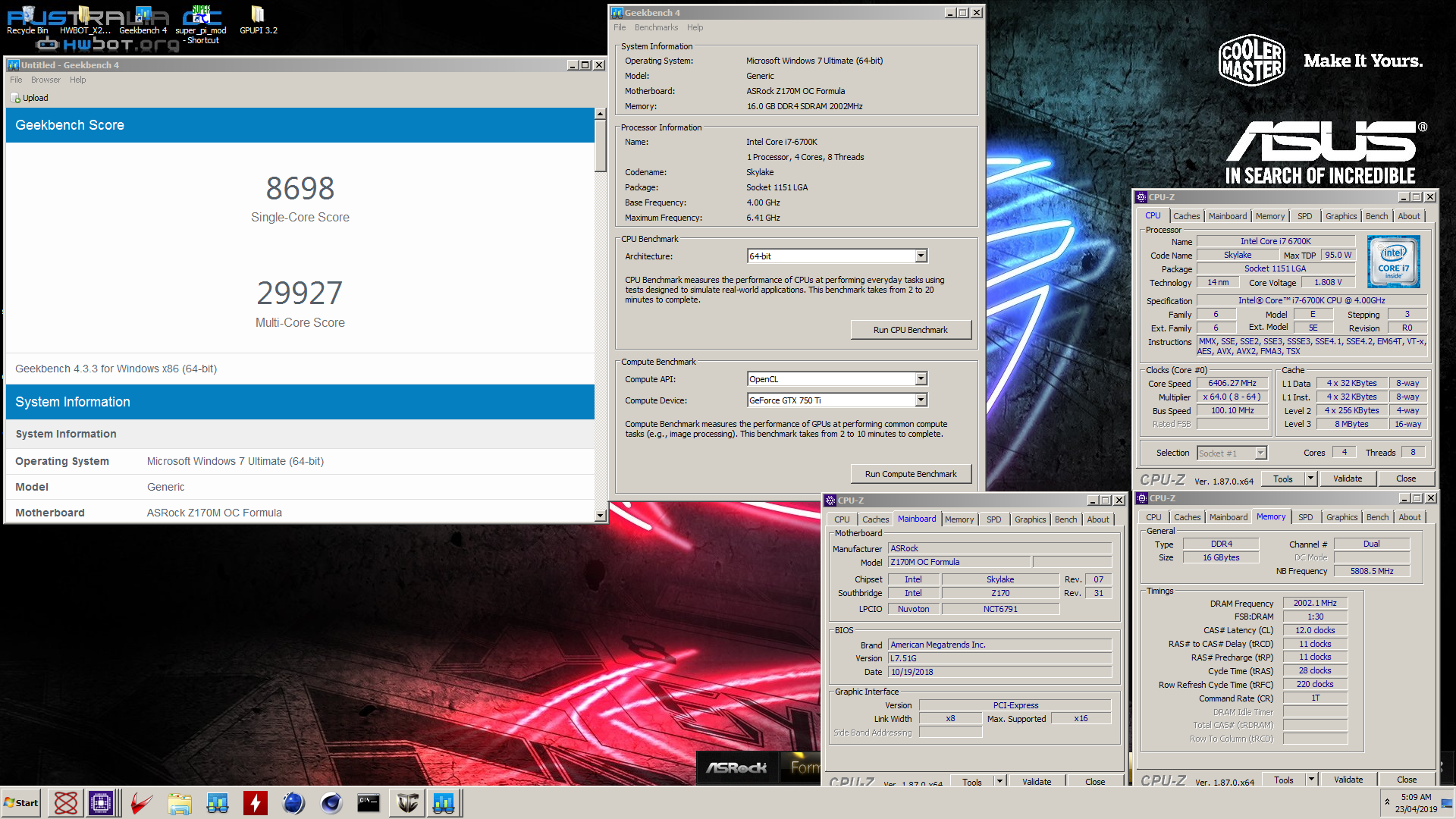The height and width of the screenshot is (819, 1456).
Task: Expand the Tools arrow in the Mainboard CPU-Z window
Action: 999,781
